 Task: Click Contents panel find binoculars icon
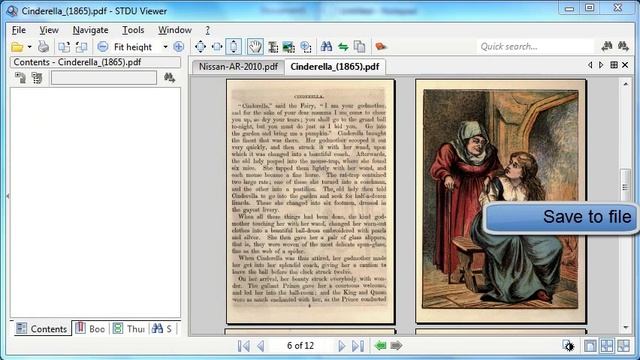(169, 77)
